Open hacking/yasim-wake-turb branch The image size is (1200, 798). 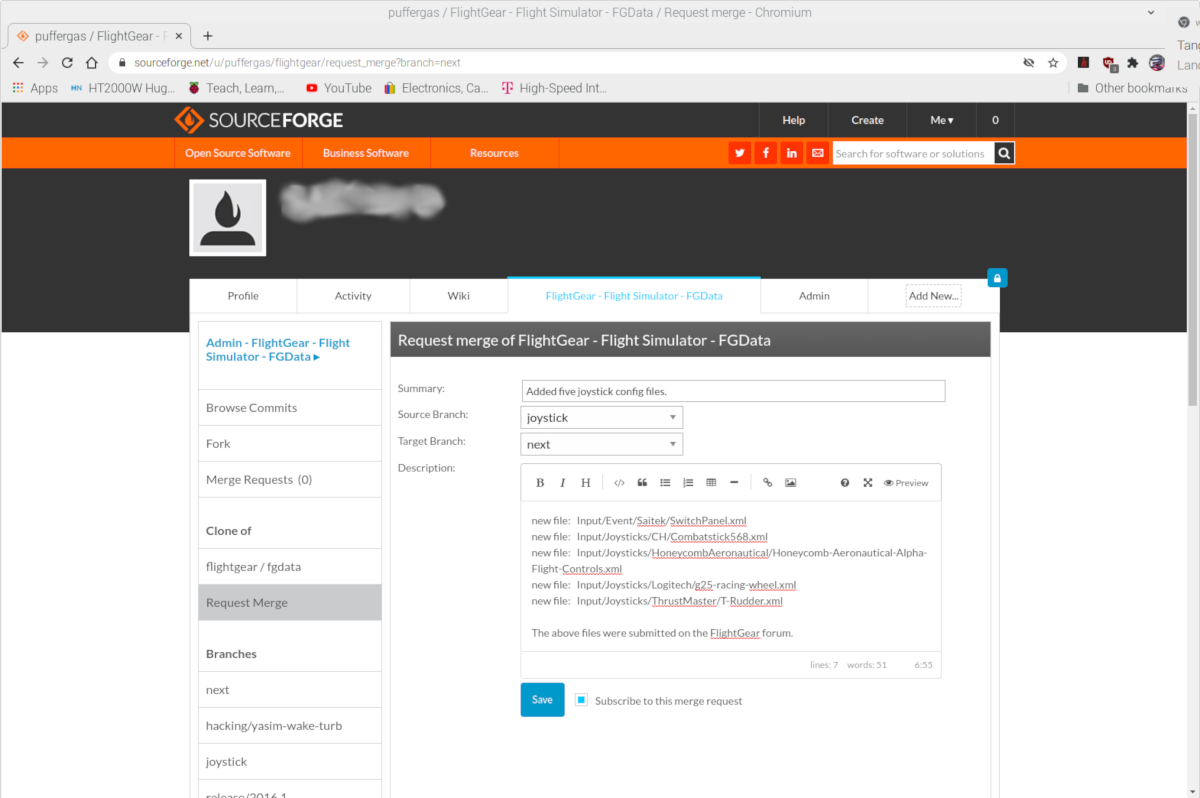point(290,725)
